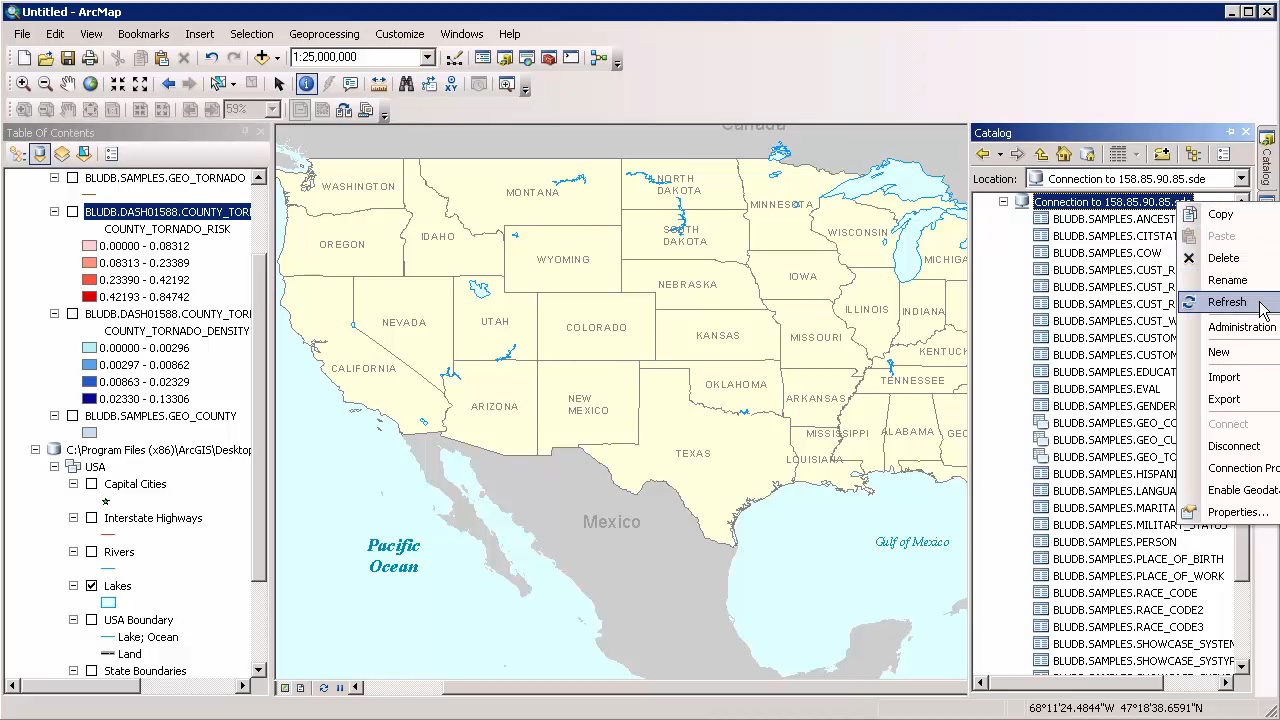1280x720 pixels.
Task: Select the BLUDB.SAMPLES.EVAL table
Action: (1106, 389)
